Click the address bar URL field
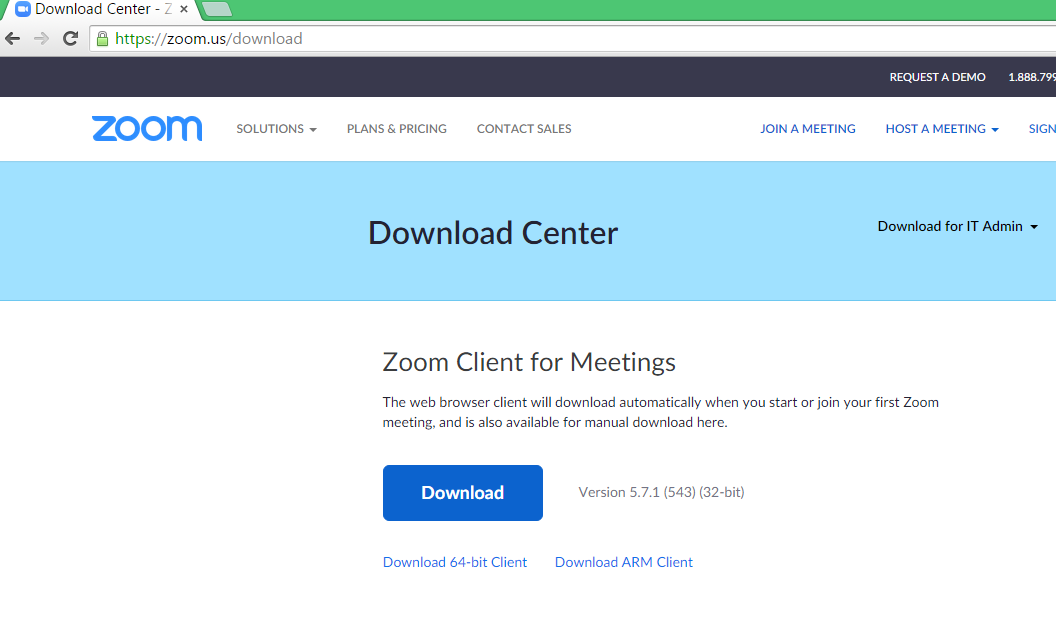1056x634 pixels. point(572,38)
